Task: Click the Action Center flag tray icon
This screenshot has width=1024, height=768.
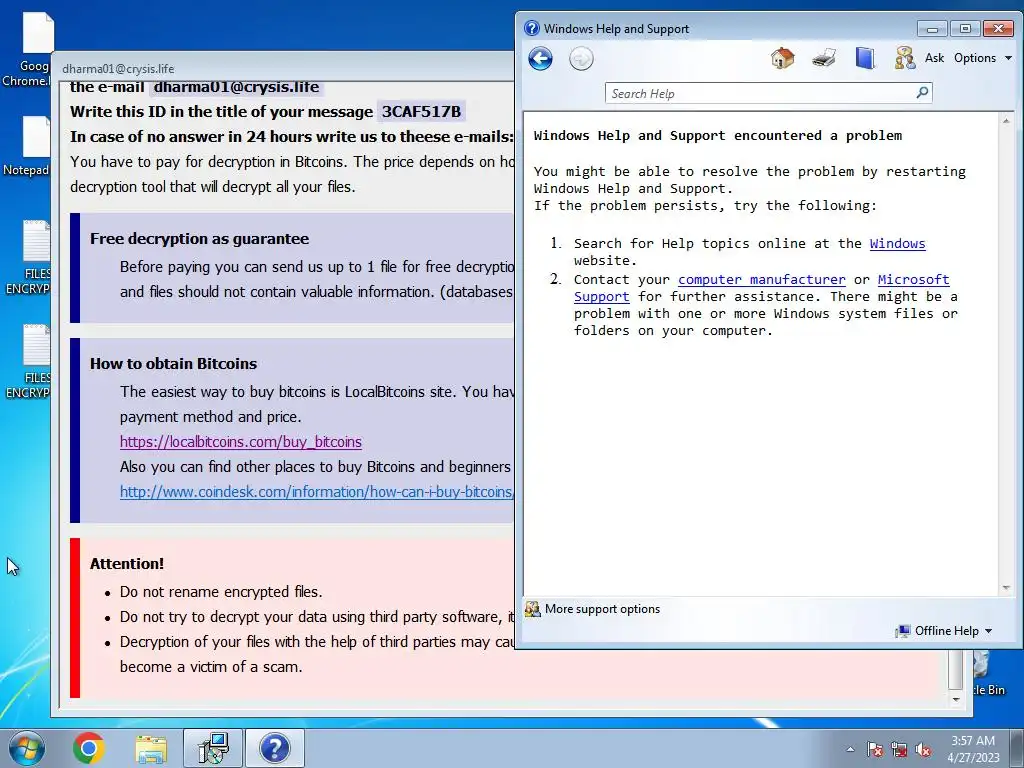Action: click(875, 749)
